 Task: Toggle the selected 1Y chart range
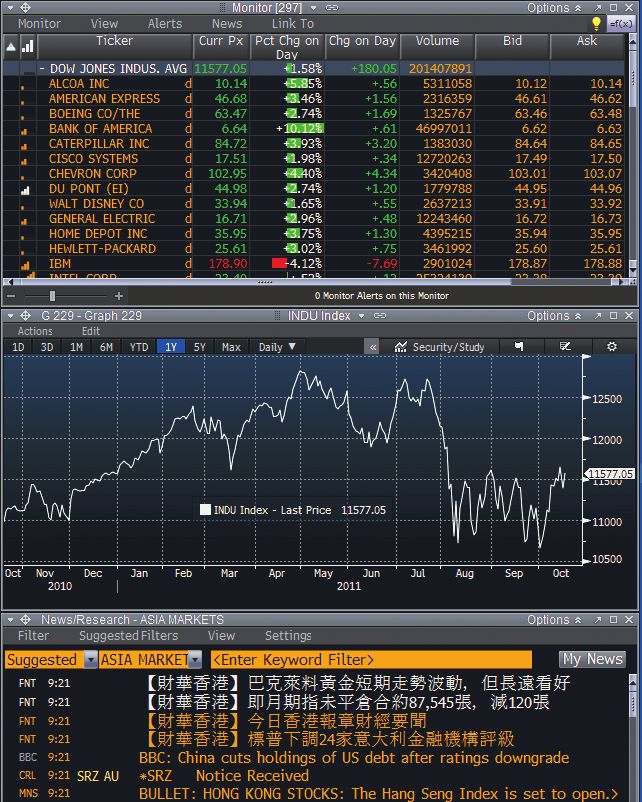pos(171,347)
